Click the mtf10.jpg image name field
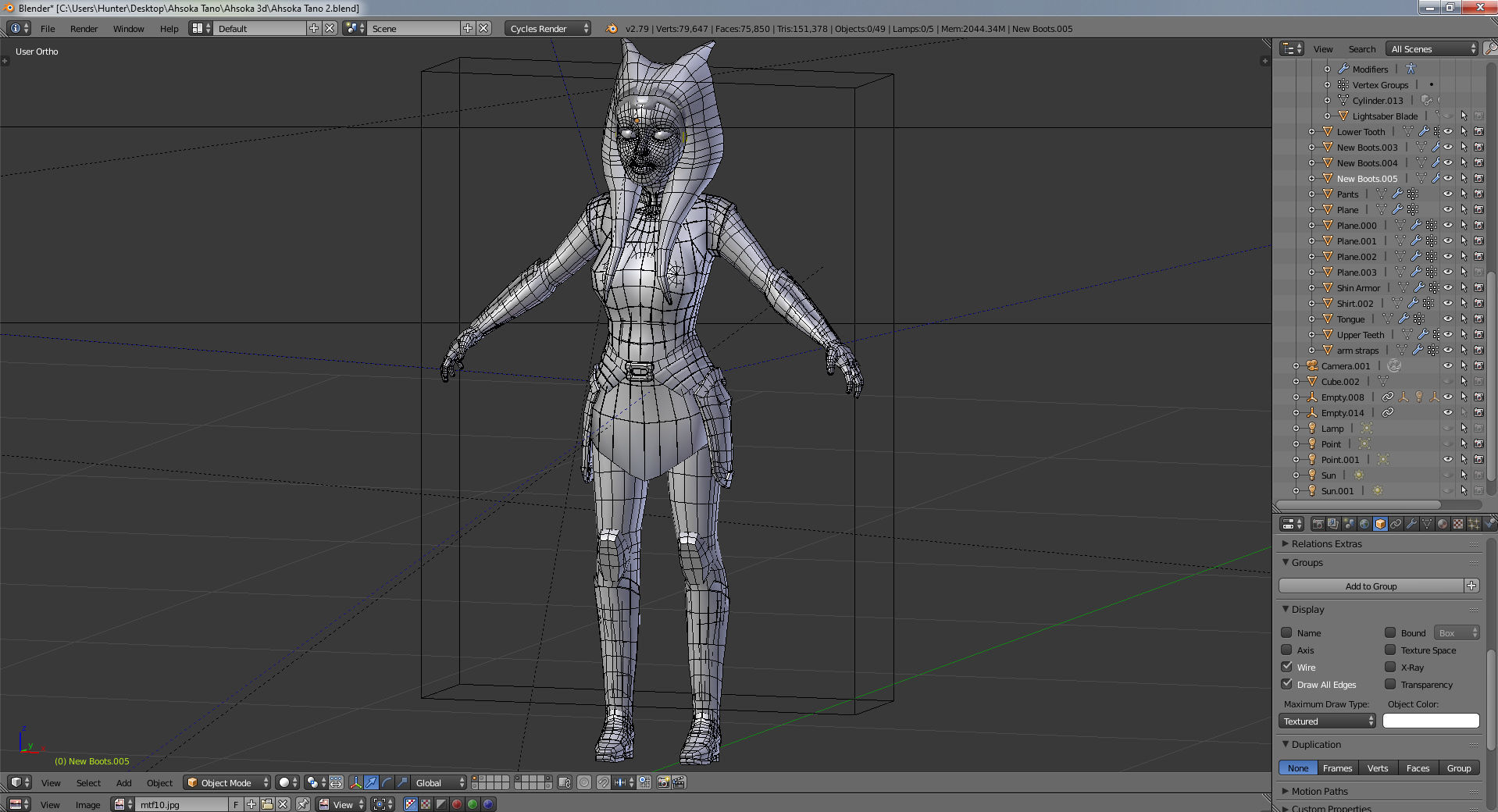This screenshot has width=1498, height=812. coord(183,804)
